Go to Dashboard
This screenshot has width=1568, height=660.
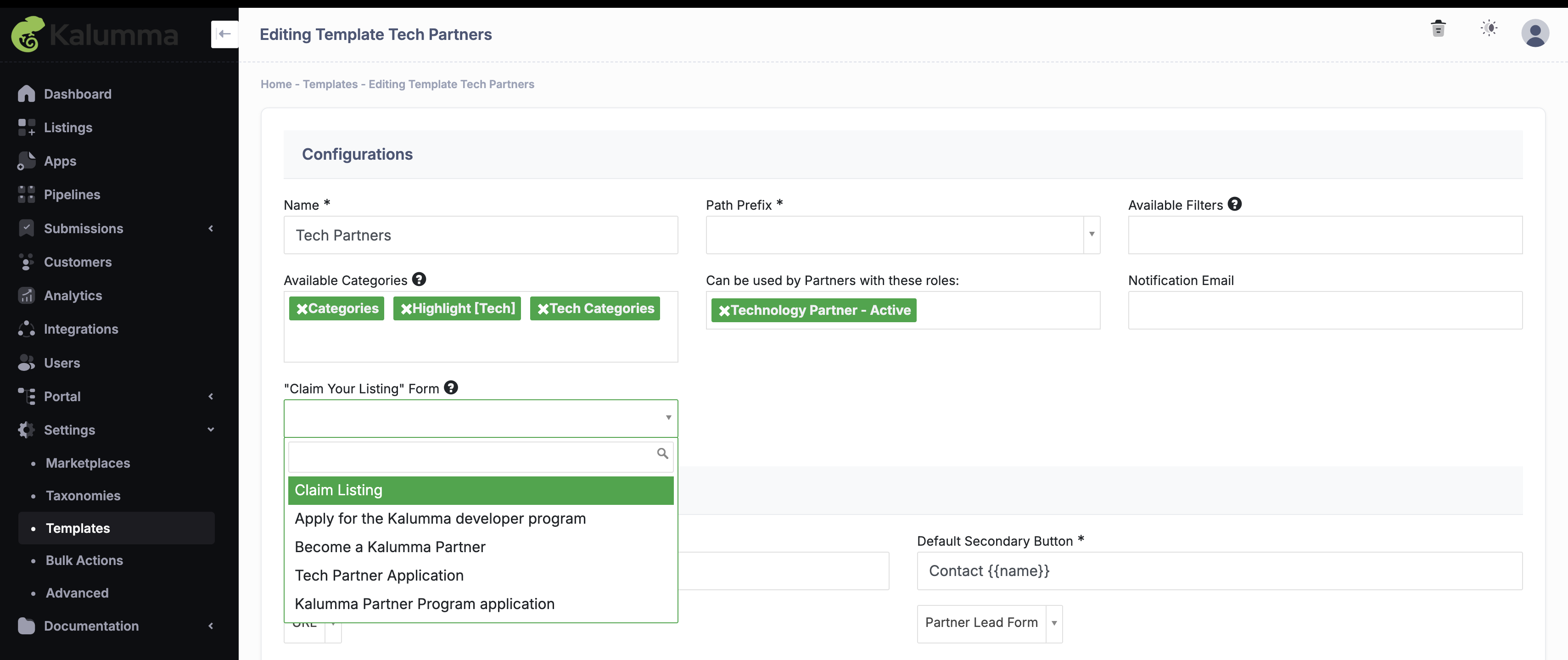tap(77, 95)
